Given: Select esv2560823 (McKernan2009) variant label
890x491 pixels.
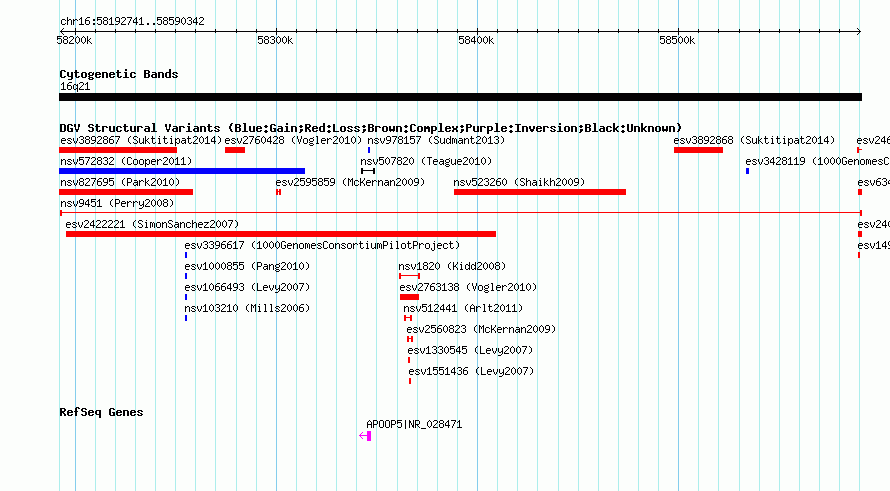Looking at the screenshot, I should click(481, 329).
